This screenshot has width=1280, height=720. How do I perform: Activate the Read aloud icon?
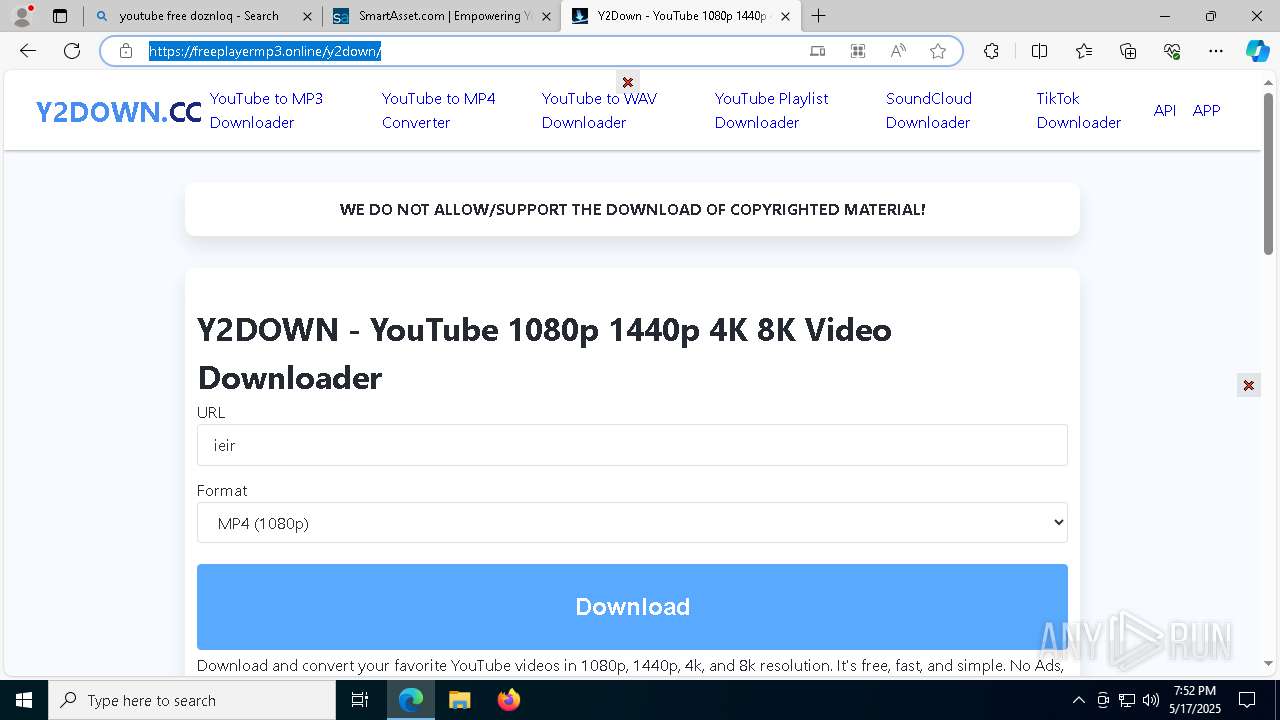pos(897,51)
